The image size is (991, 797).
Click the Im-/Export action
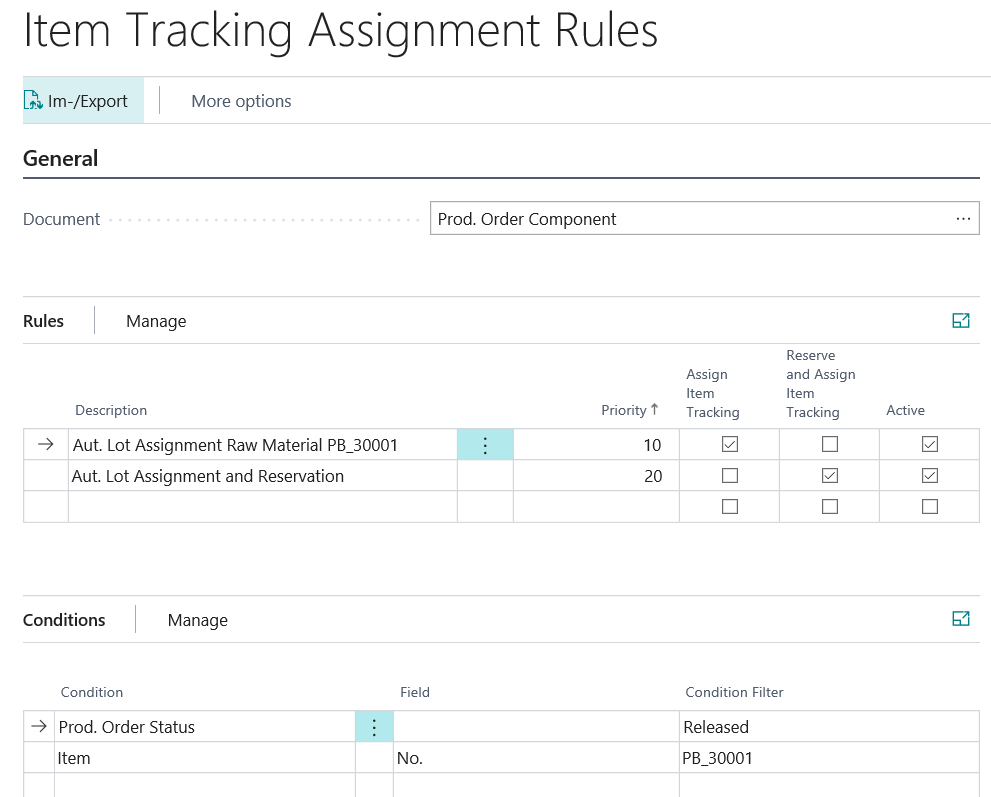(x=83, y=100)
